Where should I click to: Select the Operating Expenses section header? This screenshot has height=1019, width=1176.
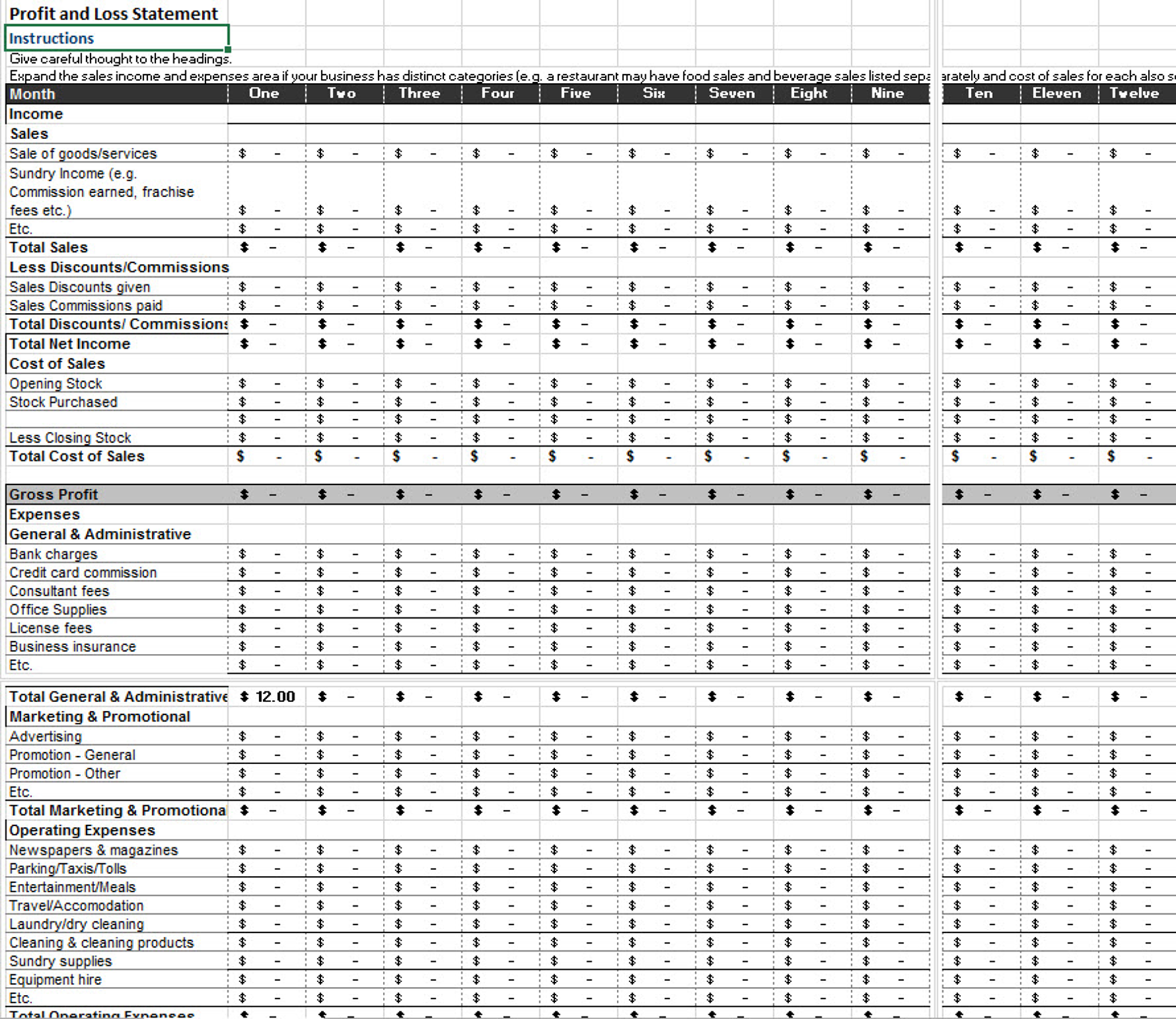tap(82, 830)
